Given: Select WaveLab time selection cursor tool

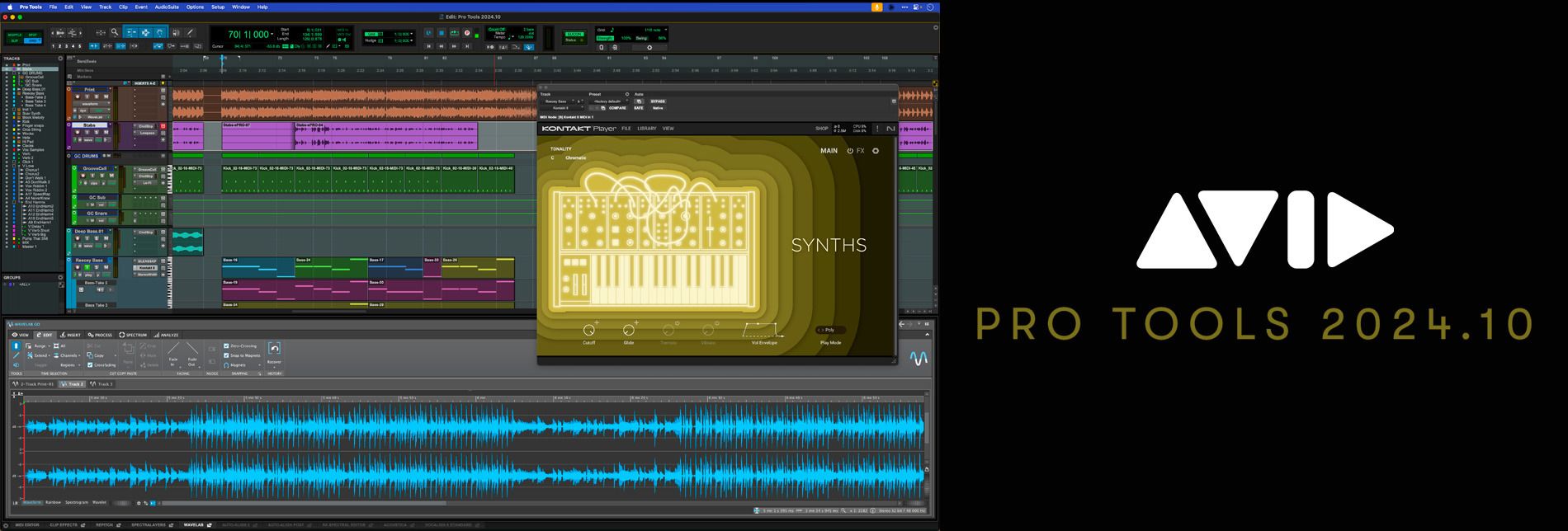Looking at the screenshot, I should 16,345.
